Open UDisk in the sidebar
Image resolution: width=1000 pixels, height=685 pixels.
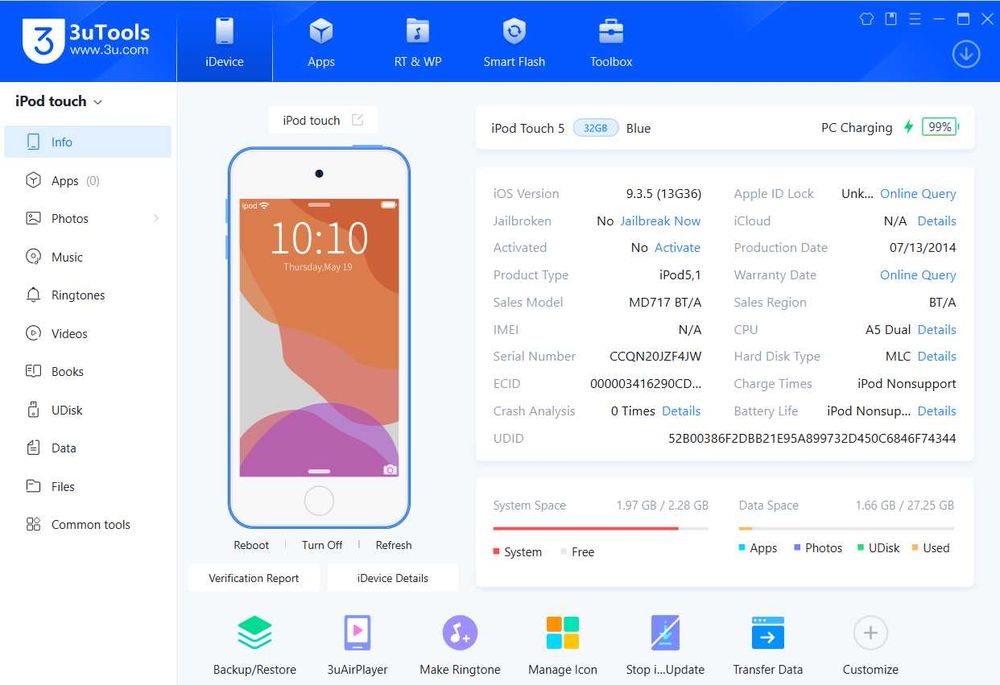click(x=88, y=410)
